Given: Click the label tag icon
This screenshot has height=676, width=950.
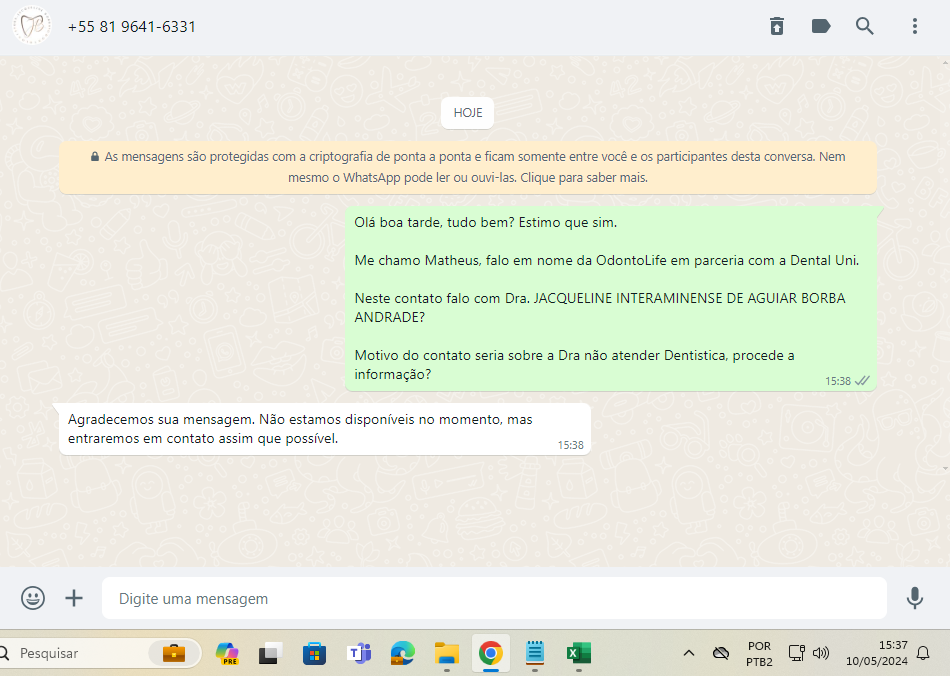Looking at the screenshot, I should click(821, 26).
